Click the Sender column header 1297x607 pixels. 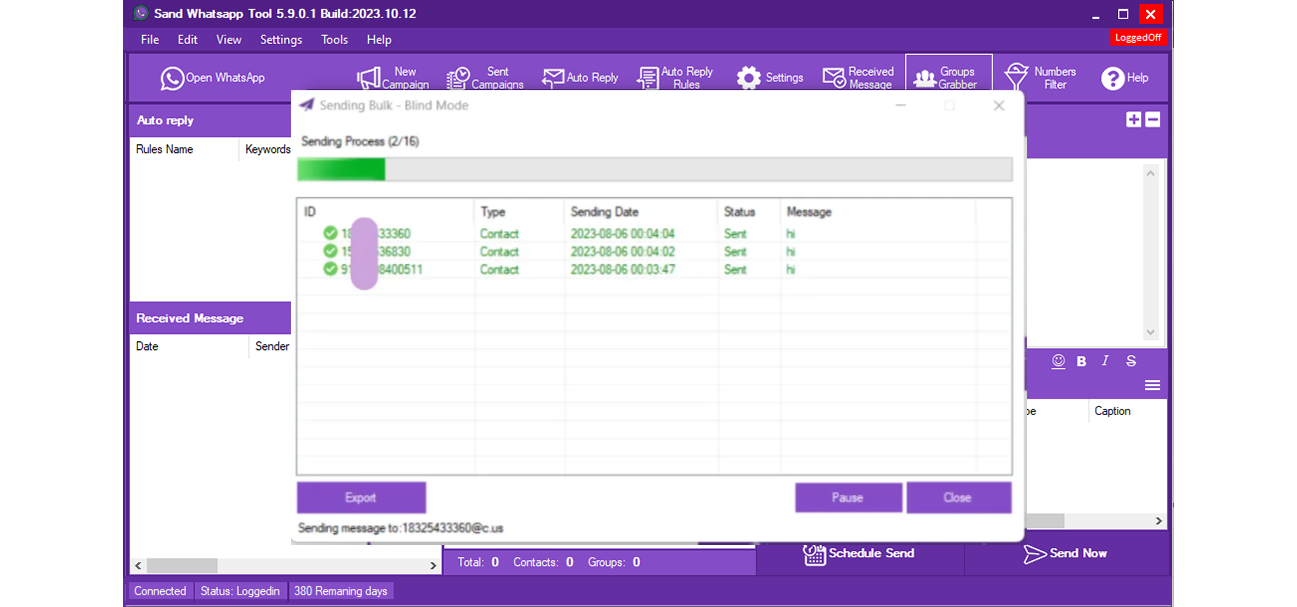271,346
